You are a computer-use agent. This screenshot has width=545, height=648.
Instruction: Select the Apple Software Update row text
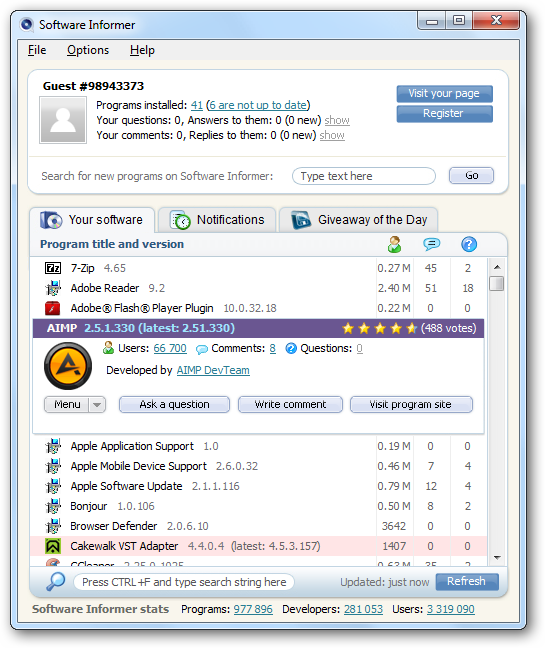[x=155, y=486]
